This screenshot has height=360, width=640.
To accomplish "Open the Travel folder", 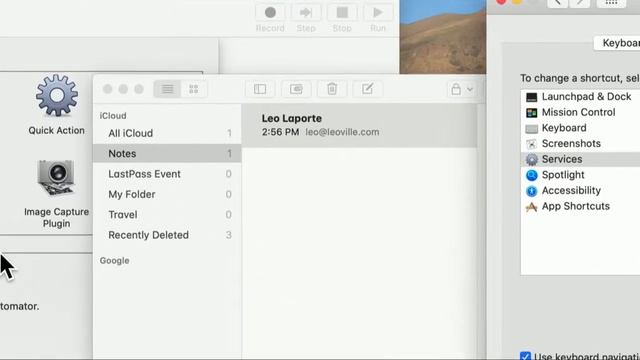I will tap(167, 215).
